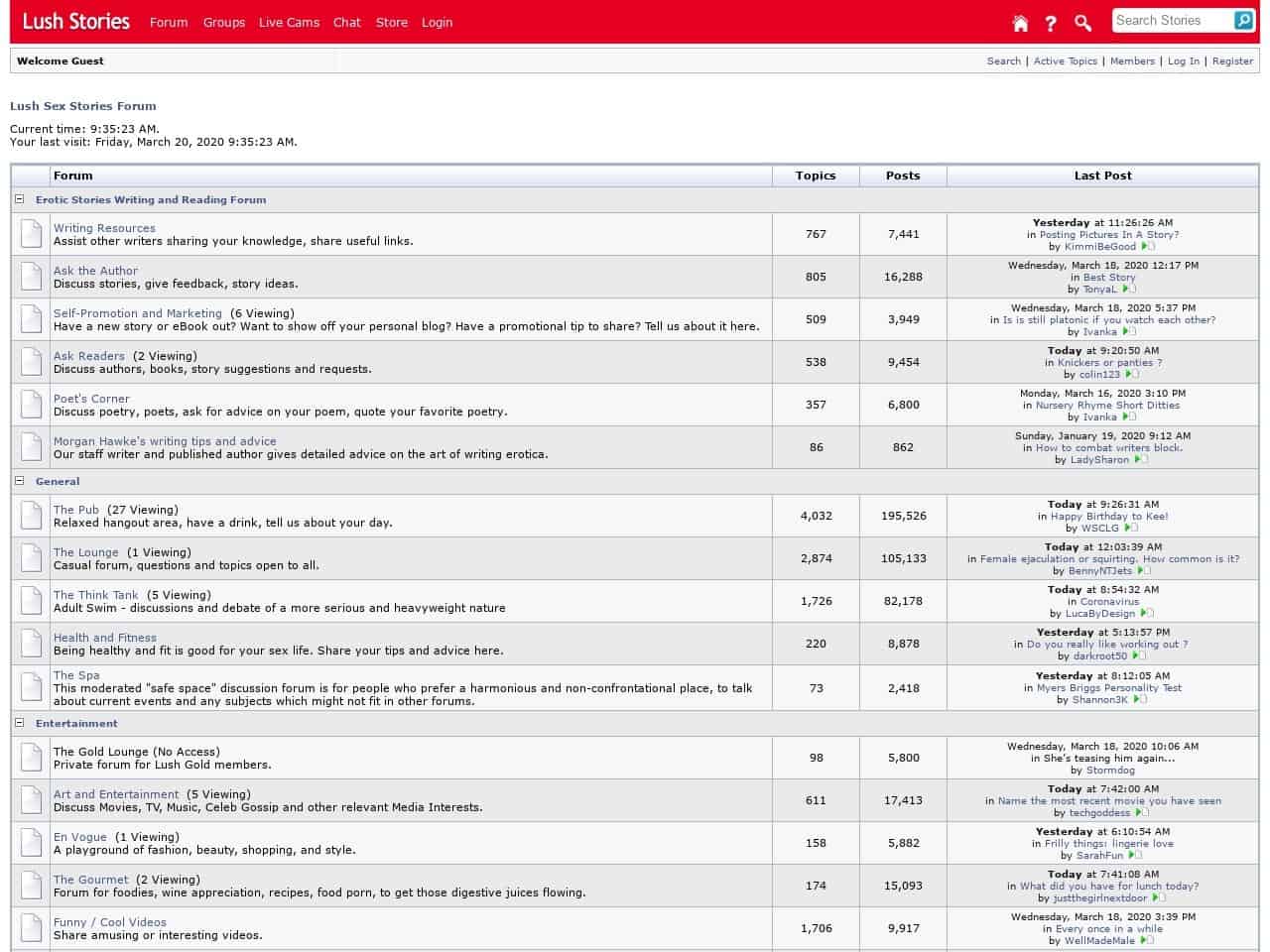Image resolution: width=1270 pixels, height=952 pixels.
Task: Click The Pub forum page icon
Action: click(x=31, y=516)
